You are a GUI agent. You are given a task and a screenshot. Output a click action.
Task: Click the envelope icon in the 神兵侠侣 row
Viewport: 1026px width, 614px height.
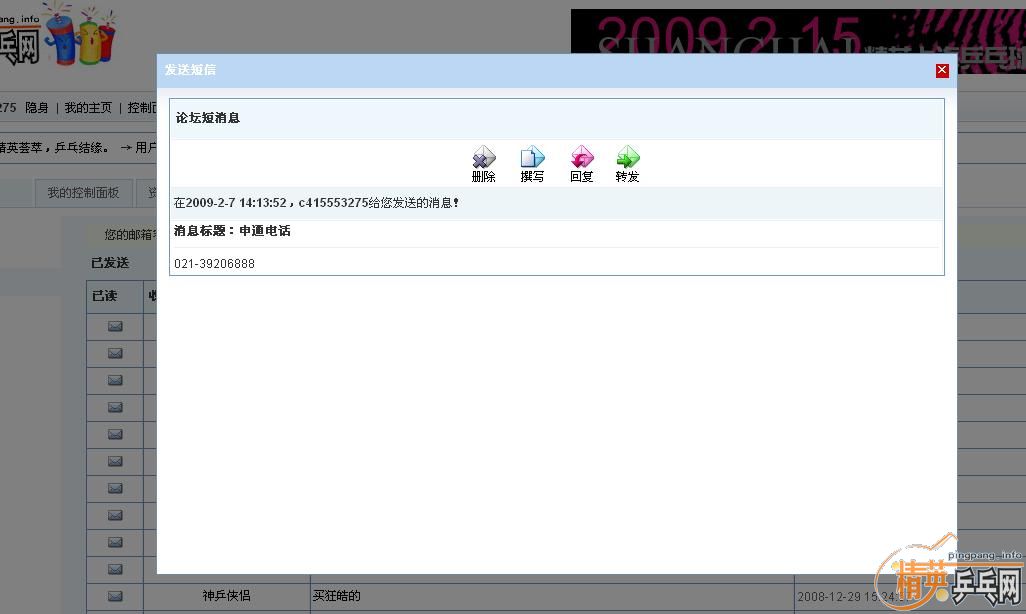[x=115, y=596]
